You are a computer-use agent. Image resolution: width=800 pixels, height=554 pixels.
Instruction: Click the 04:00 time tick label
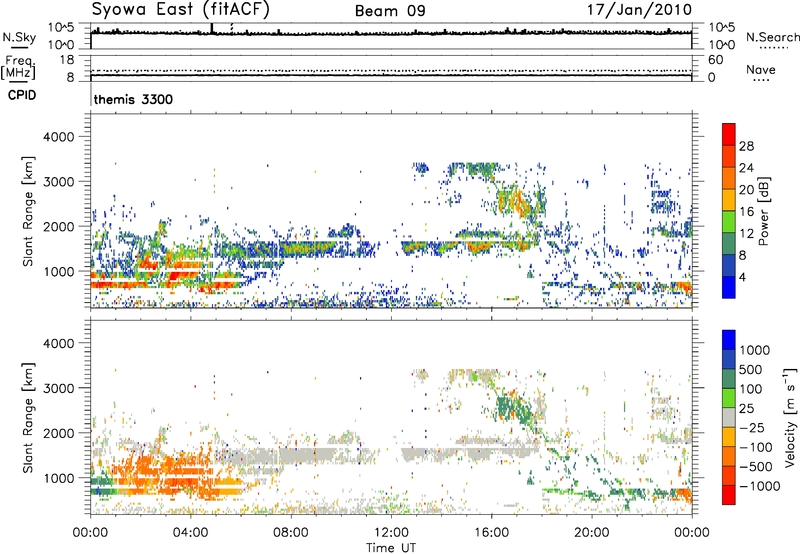(x=191, y=533)
